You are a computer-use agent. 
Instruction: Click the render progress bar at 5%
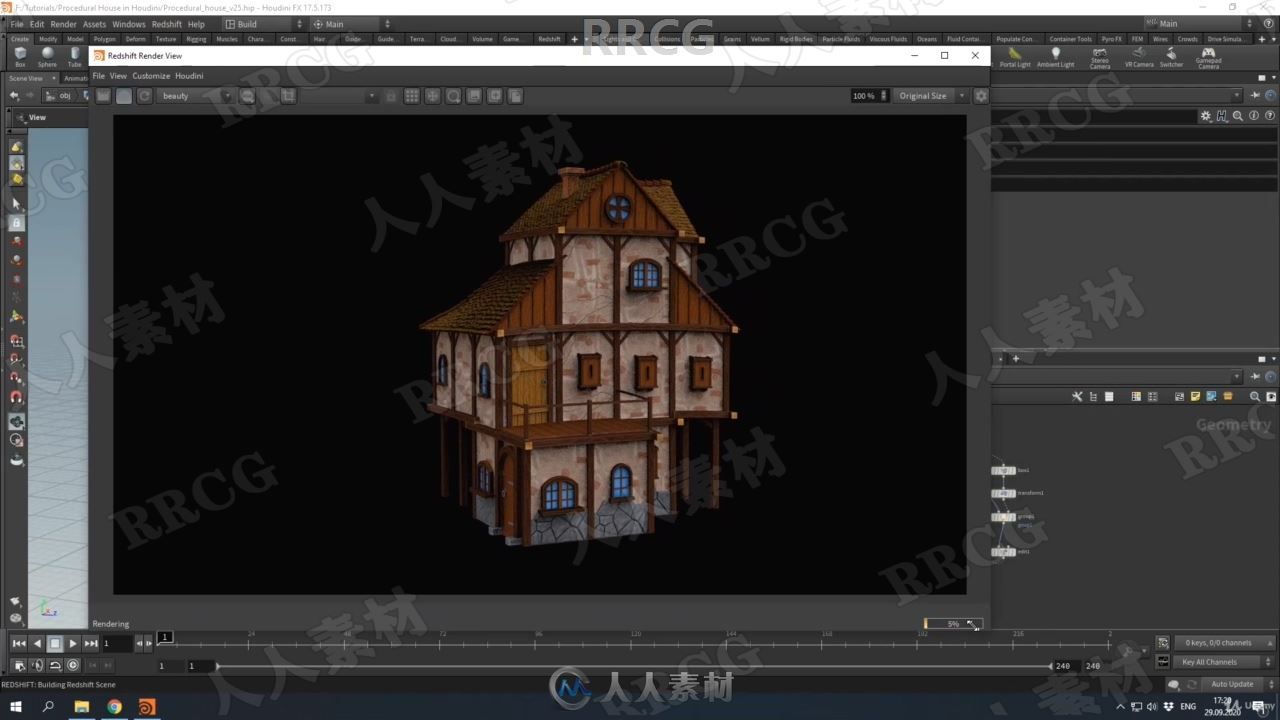953,624
